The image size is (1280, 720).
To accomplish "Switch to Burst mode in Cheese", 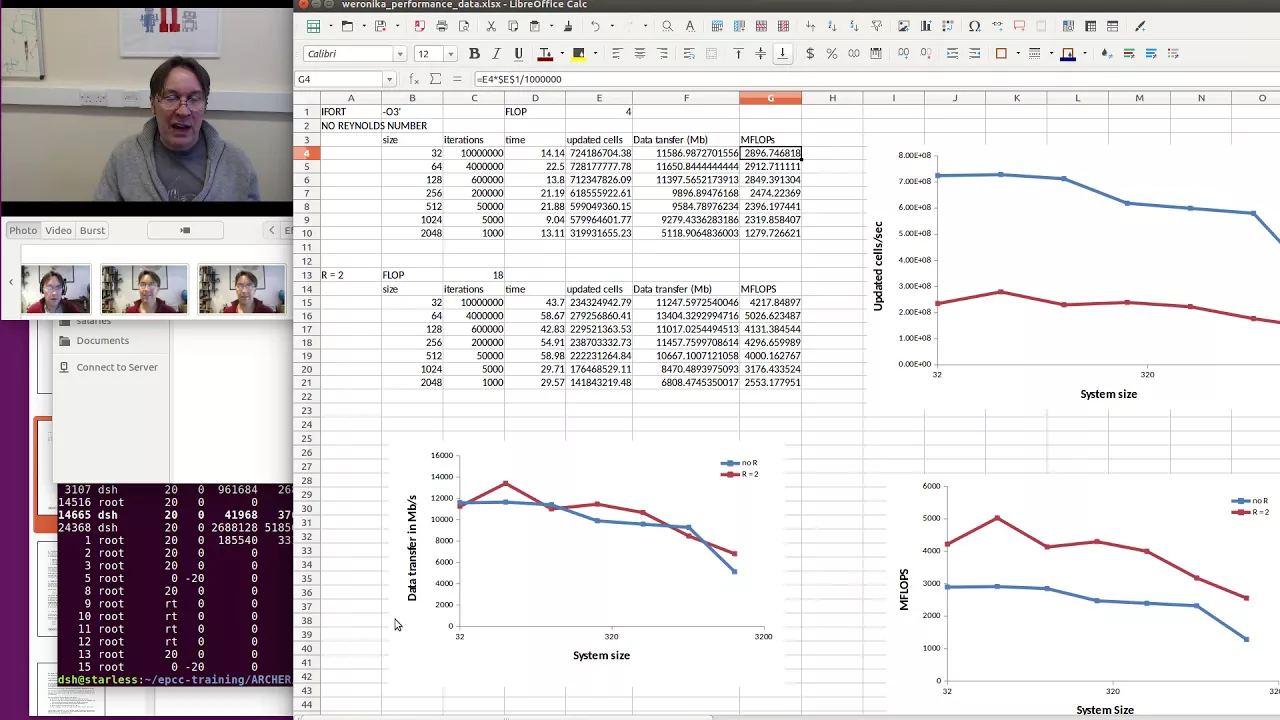I will tap(92, 230).
